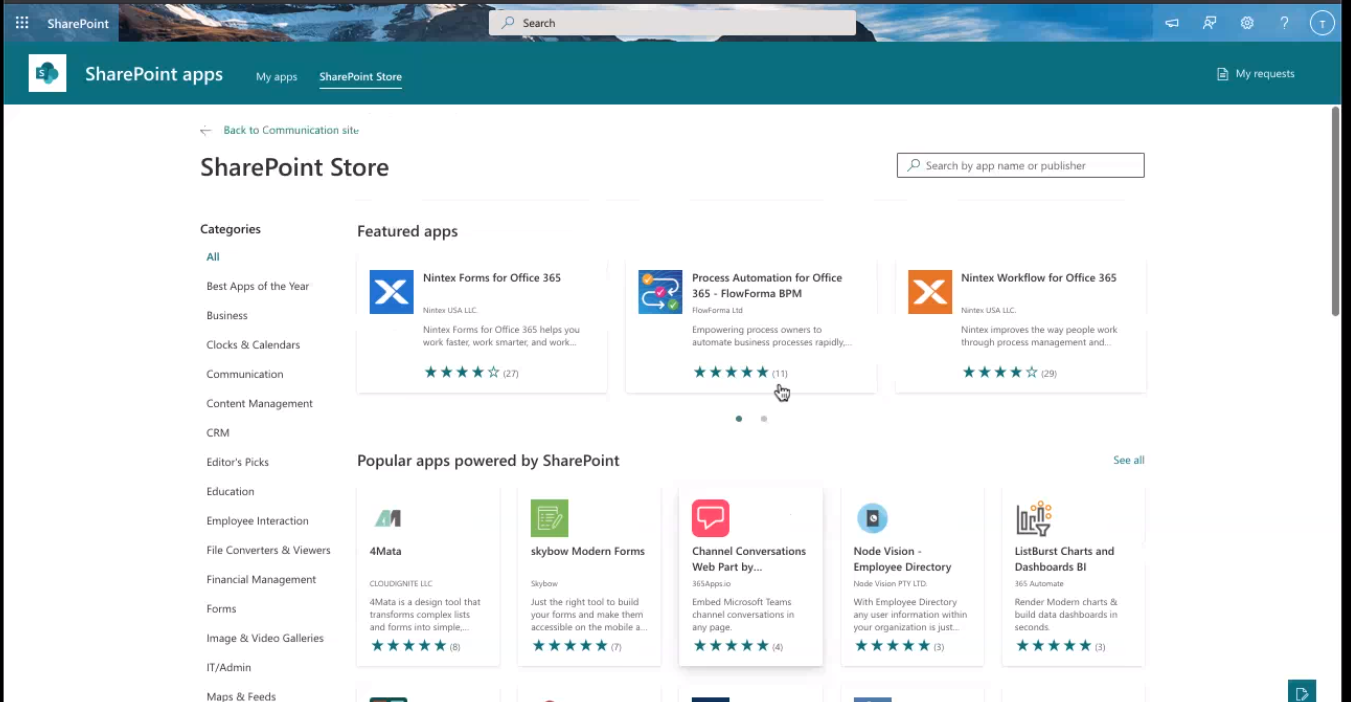Click the app store search field
Viewport: 1351px width, 702px height.
tap(1019, 165)
